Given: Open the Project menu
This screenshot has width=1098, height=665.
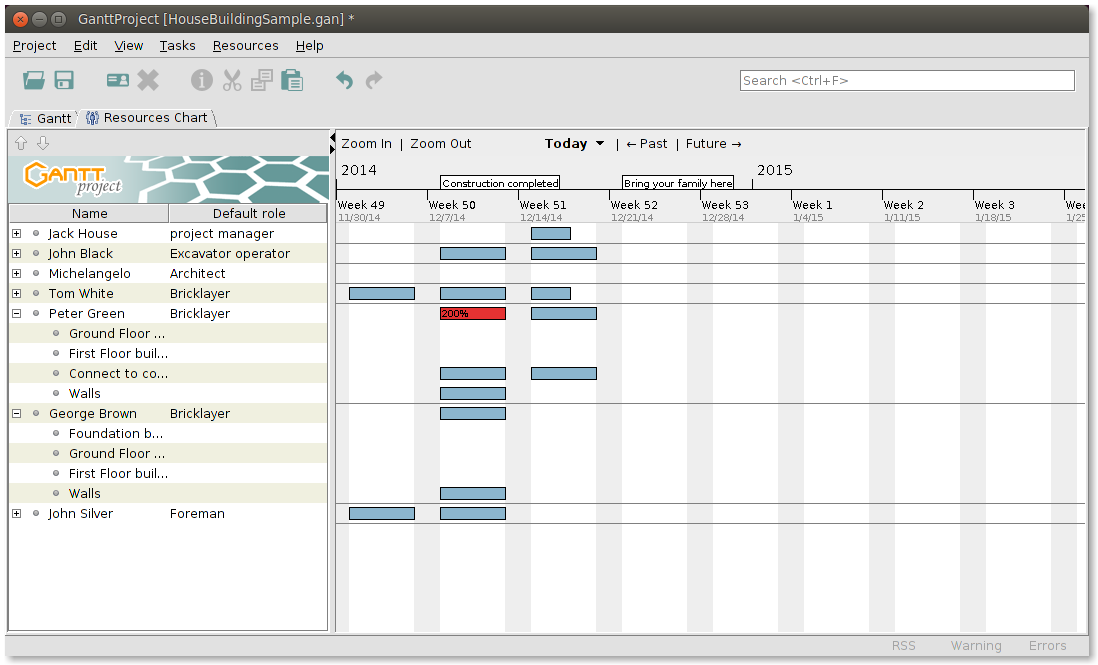Looking at the screenshot, I should click(x=34, y=46).
